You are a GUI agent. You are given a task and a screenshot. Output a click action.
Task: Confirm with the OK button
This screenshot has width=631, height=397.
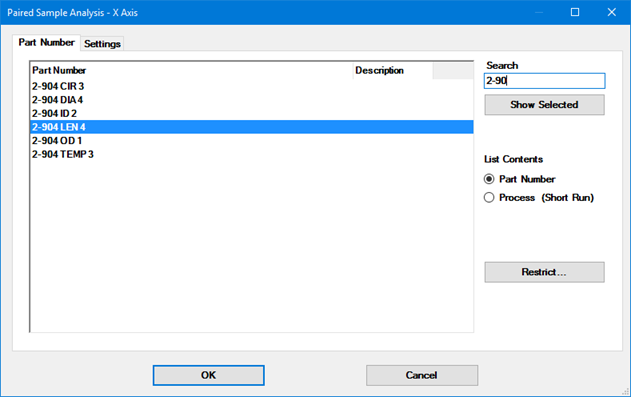208,375
